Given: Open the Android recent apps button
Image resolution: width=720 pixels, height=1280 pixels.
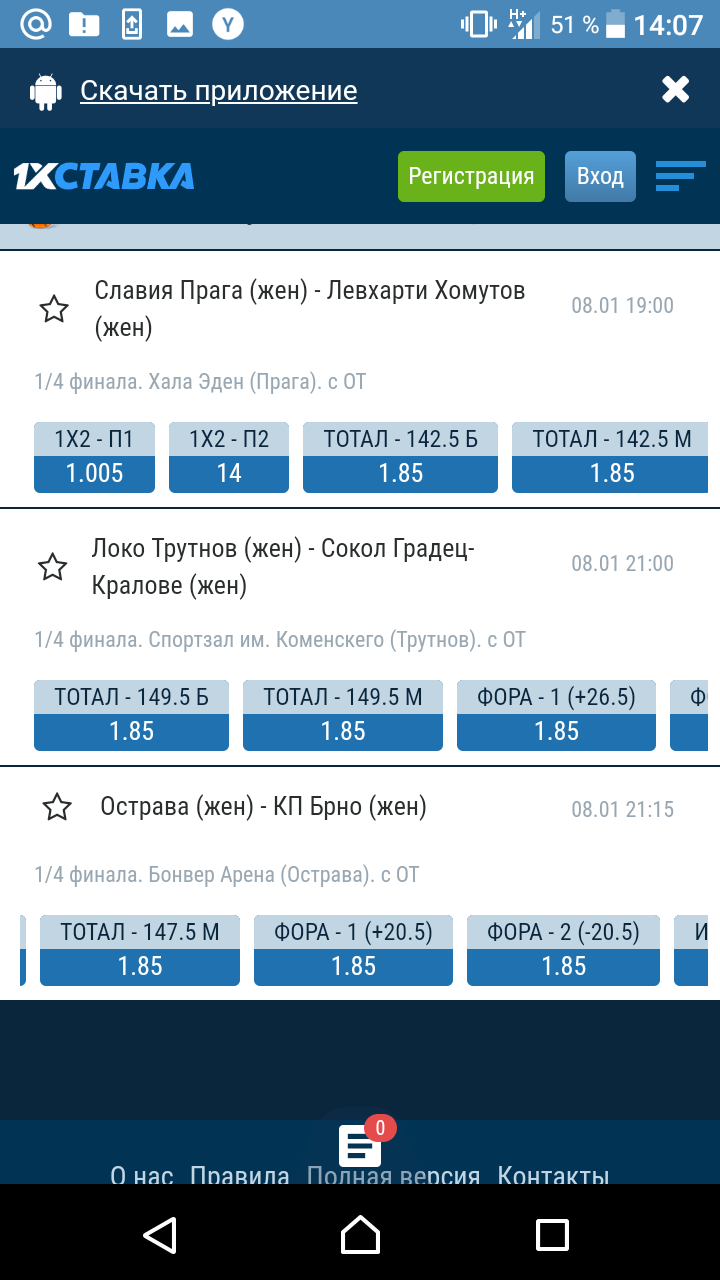Looking at the screenshot, I should pyautogui.click(x=552, y=1234).
